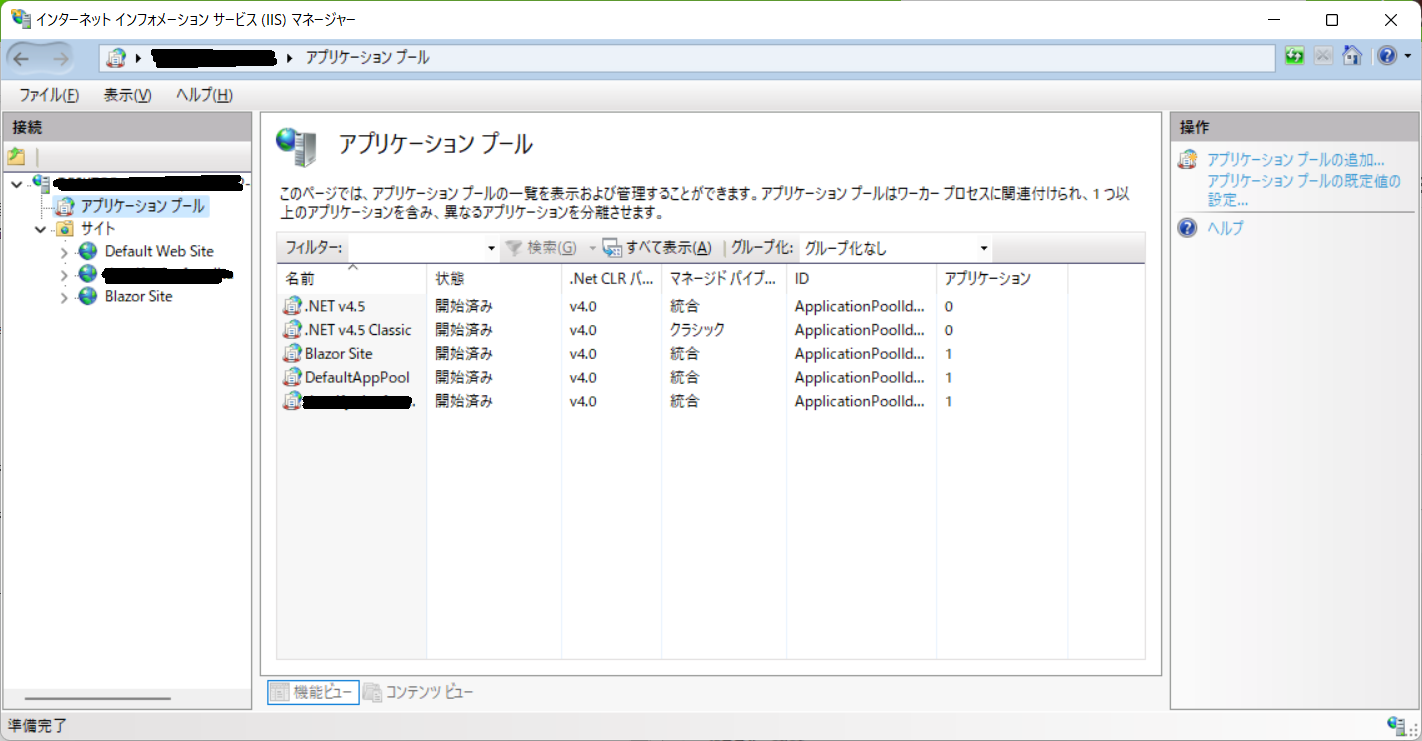This screenshot has height=741, width=1422.
Task: Click the フィルター text input
Action: pos(415,248)
